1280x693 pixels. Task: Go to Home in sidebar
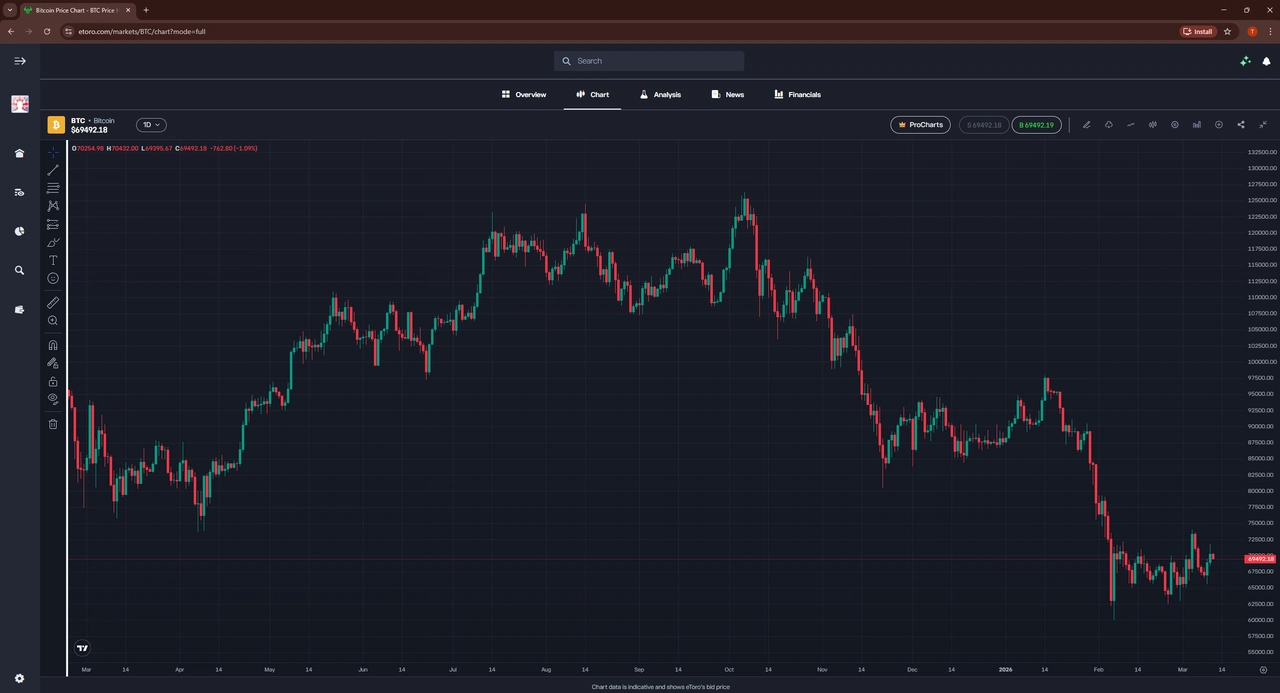point(19,153)
